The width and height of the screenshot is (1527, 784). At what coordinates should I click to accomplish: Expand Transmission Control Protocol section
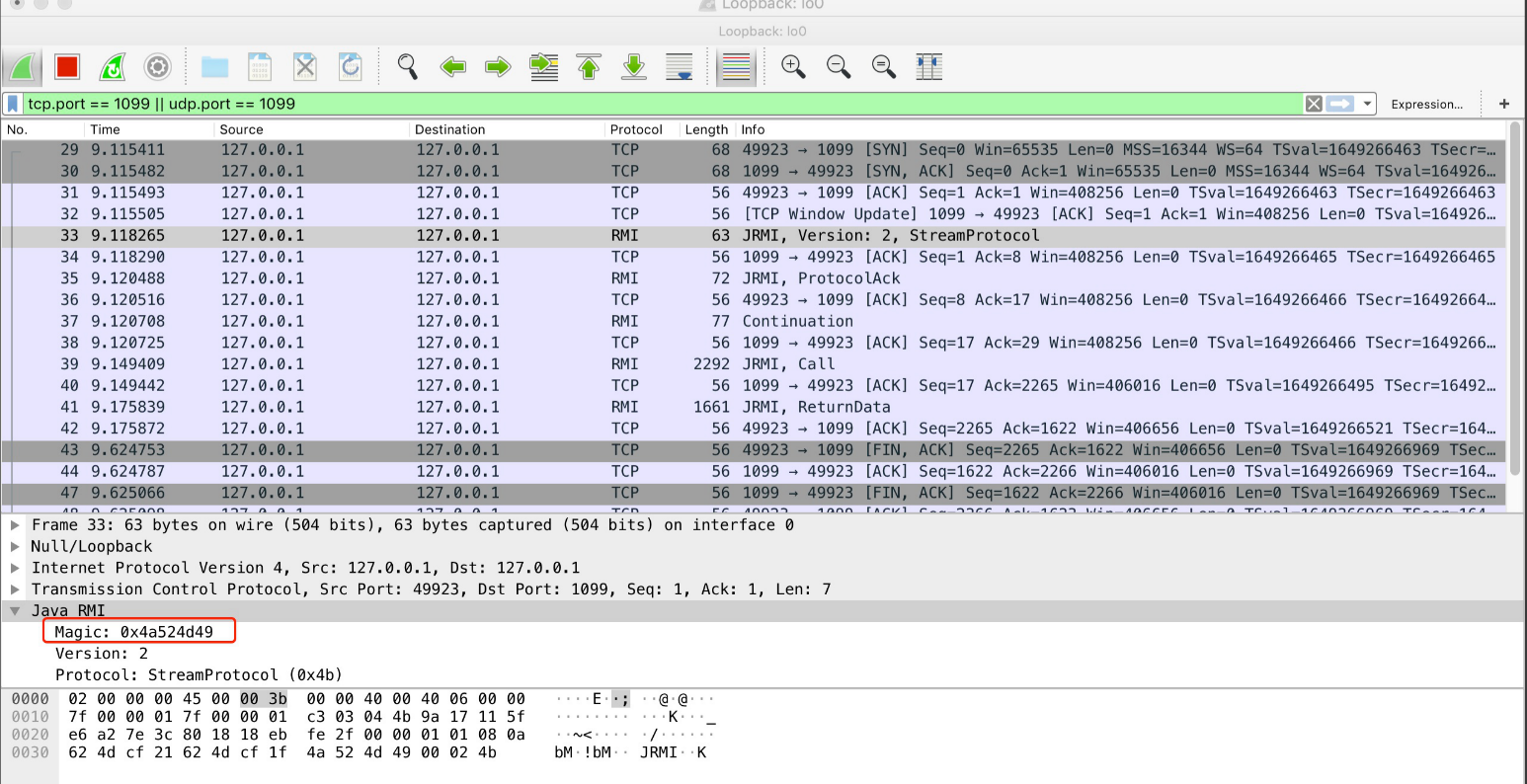(x=15, y=589)
